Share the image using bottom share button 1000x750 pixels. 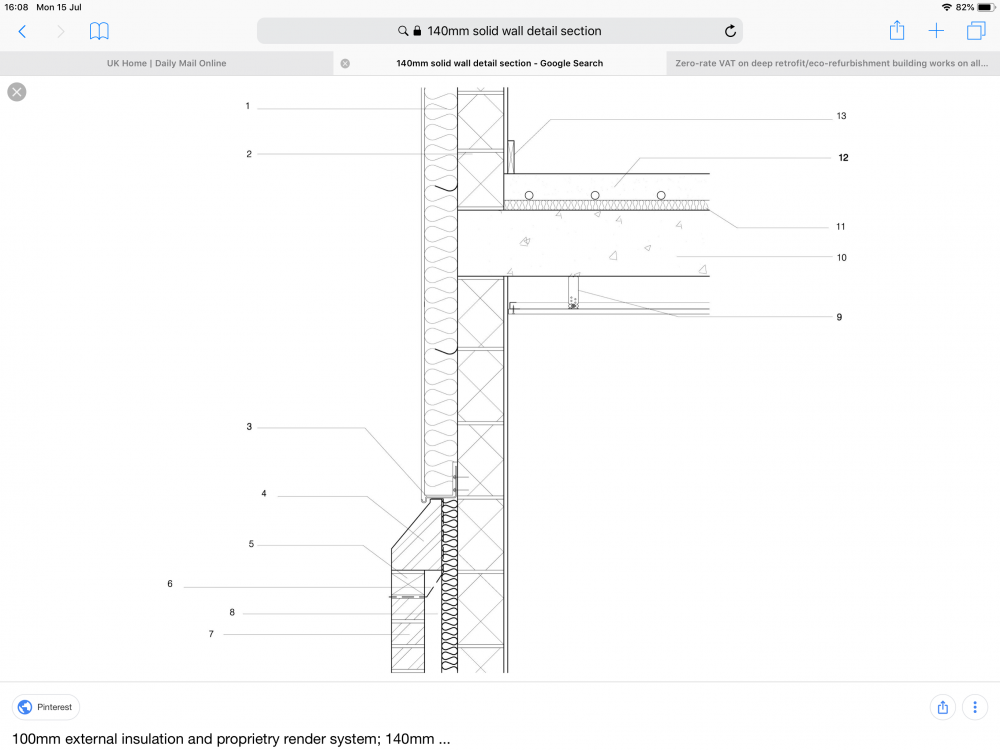click(943, 707)
